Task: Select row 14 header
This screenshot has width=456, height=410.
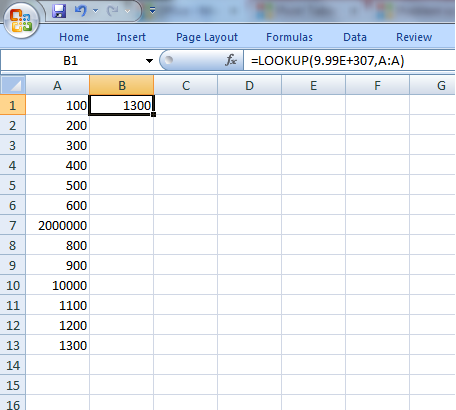Action: pos(13,365)
